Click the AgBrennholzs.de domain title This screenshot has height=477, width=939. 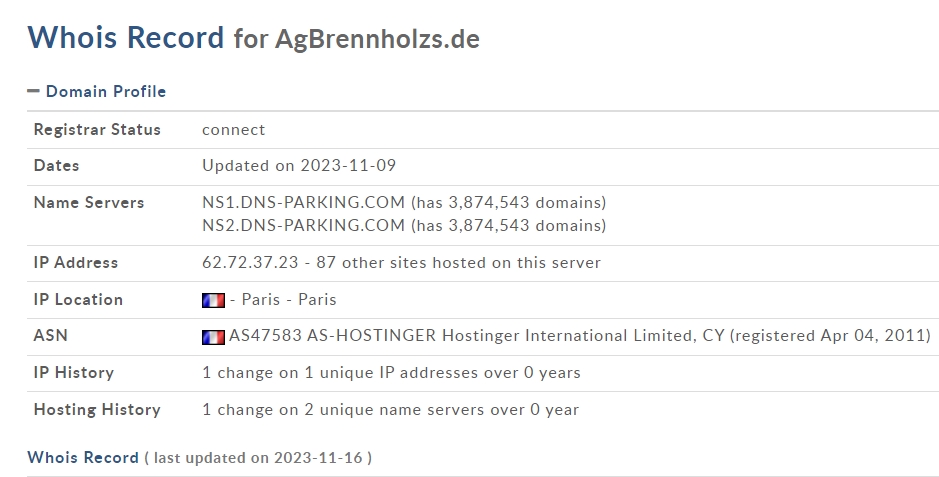pos(377,39)
